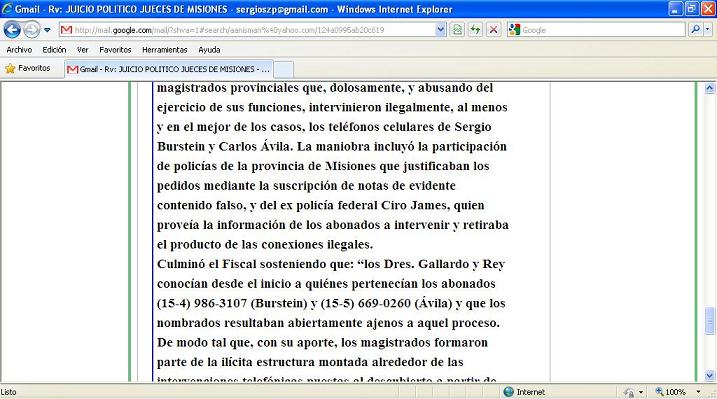Open the search provider options dropdown
Screen dimensions: 717x399
point(708,30)
